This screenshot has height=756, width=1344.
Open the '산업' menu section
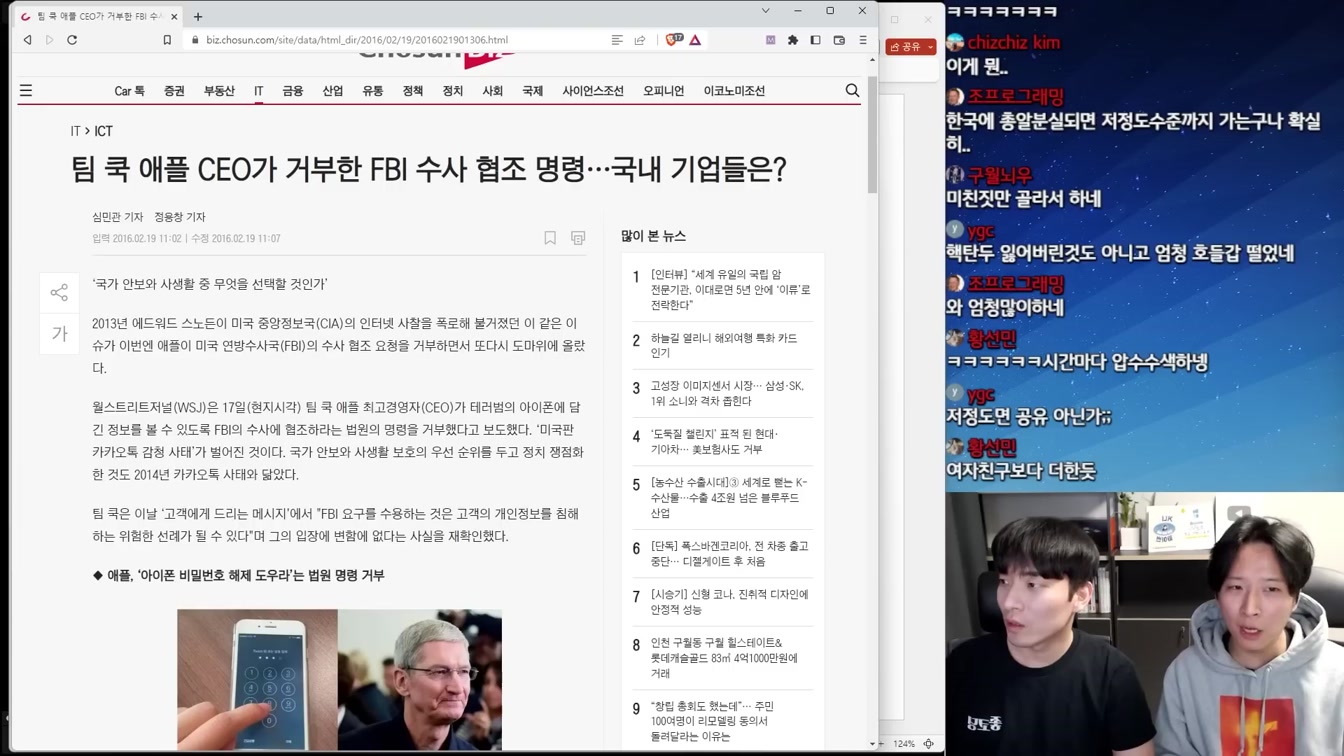click(x=333, y=91)
